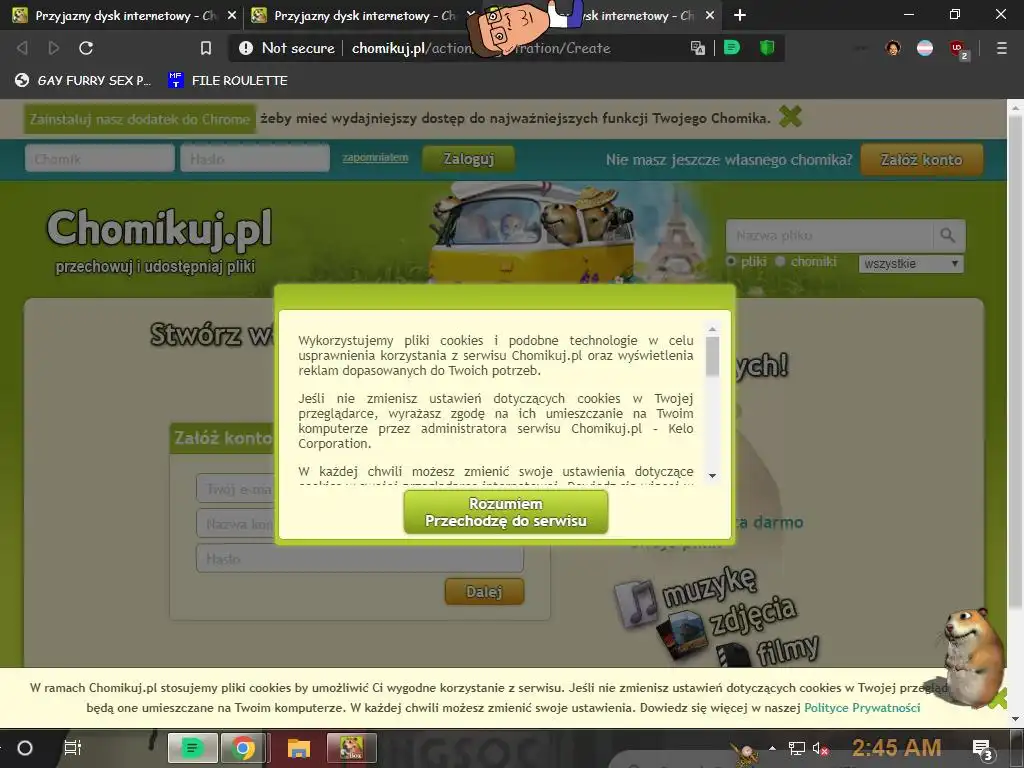Go forward with the browser forward arrow

tap(54, 48)
